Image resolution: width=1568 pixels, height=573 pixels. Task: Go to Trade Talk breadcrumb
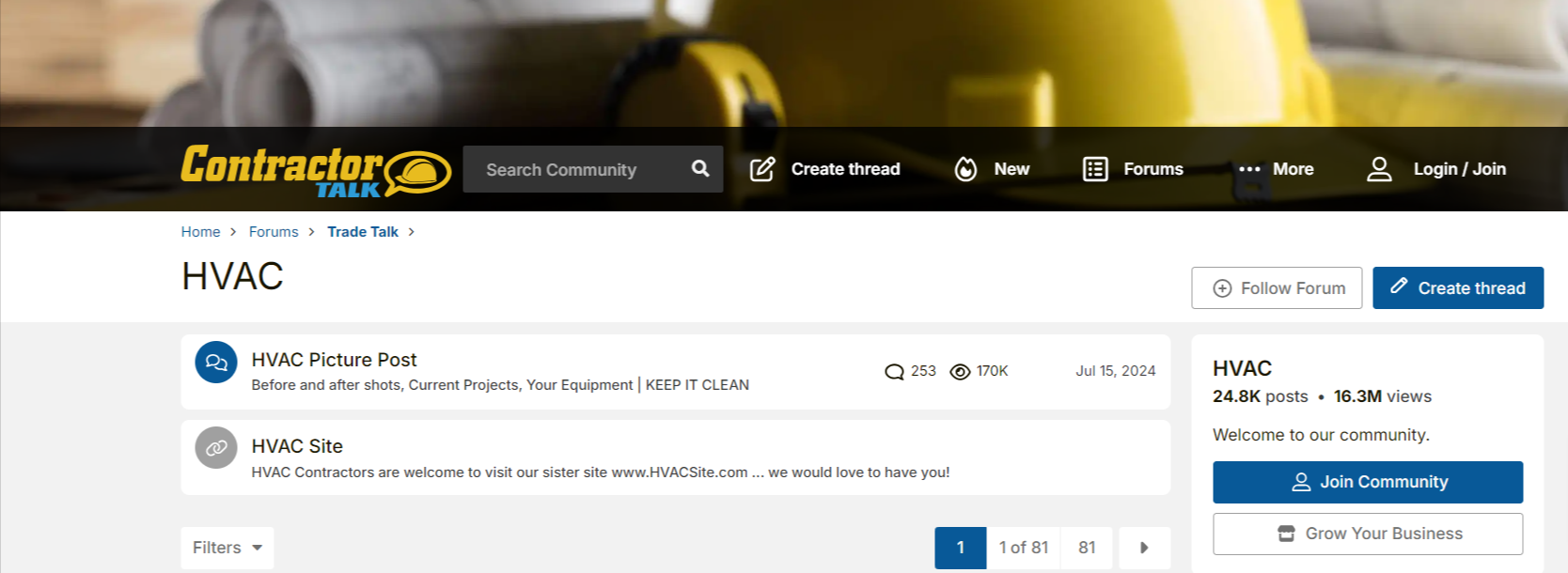(363, 232)
